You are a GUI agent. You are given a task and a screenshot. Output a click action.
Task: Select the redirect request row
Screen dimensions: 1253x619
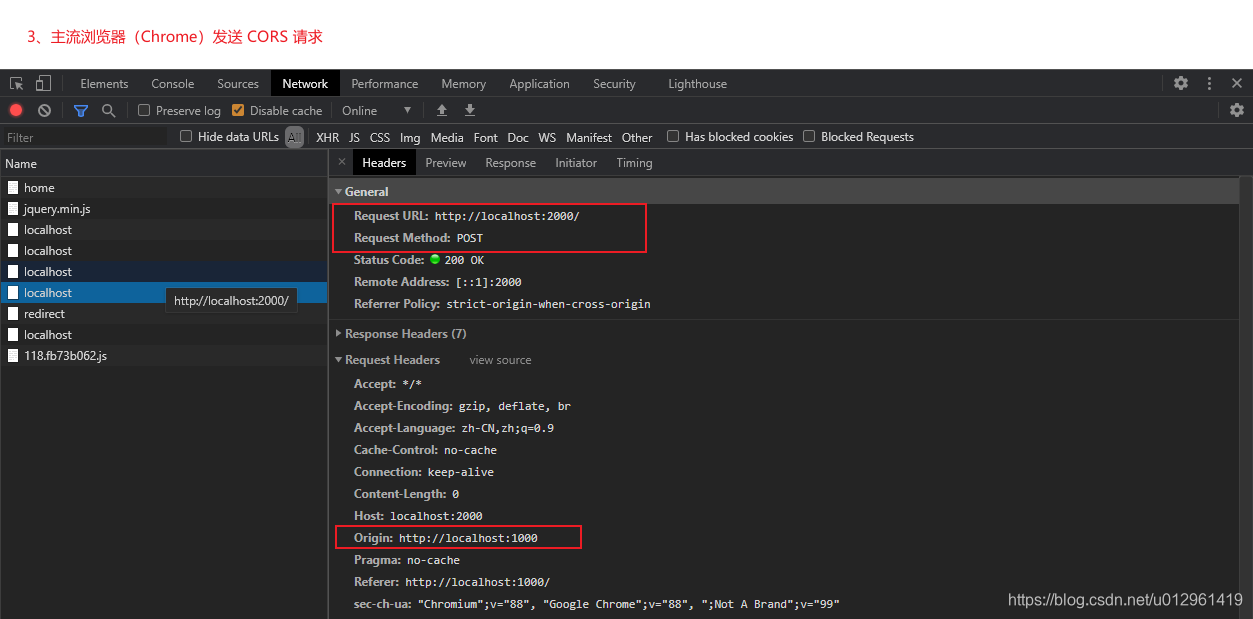click(x=164, y=314)
